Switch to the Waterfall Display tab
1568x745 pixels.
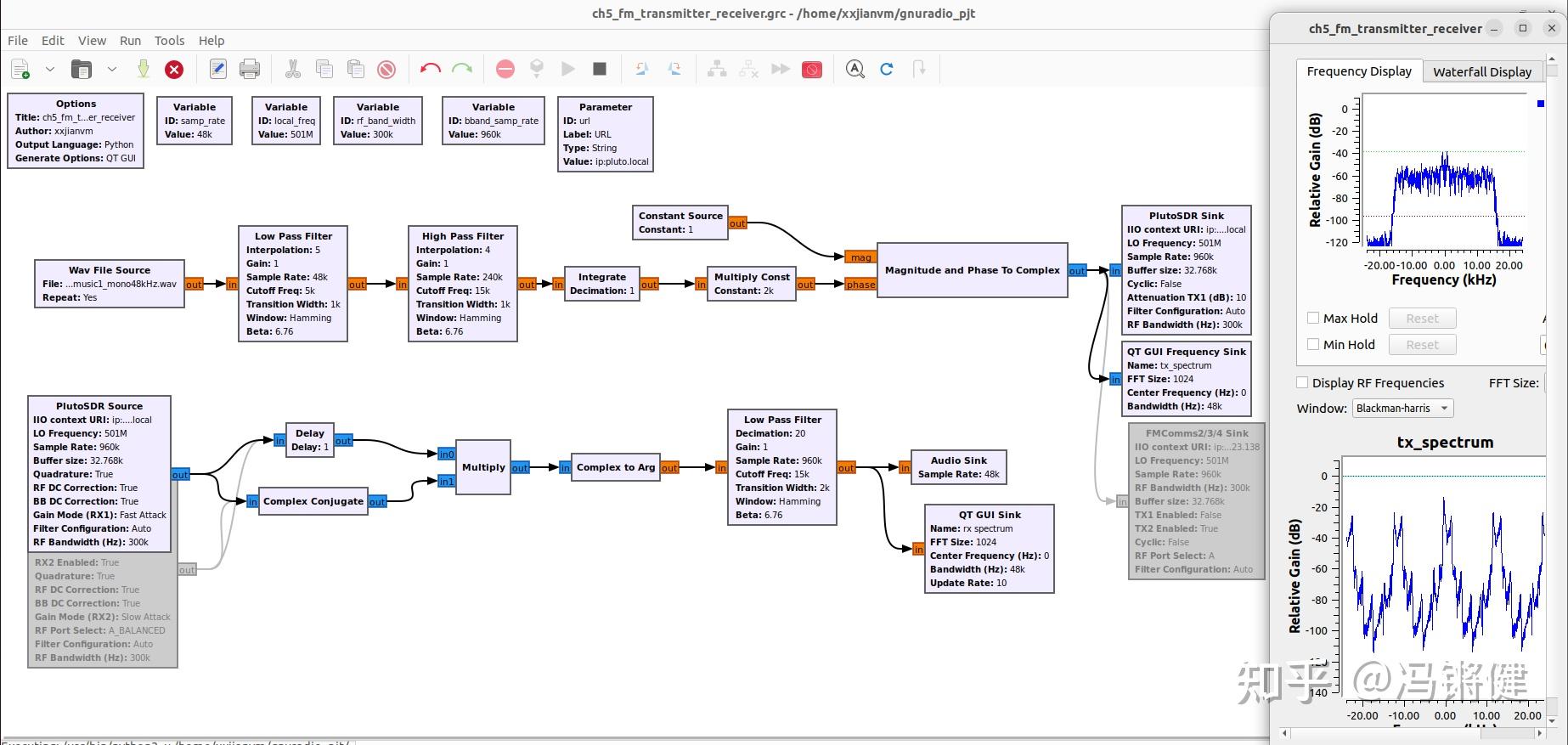point(1481,72)
